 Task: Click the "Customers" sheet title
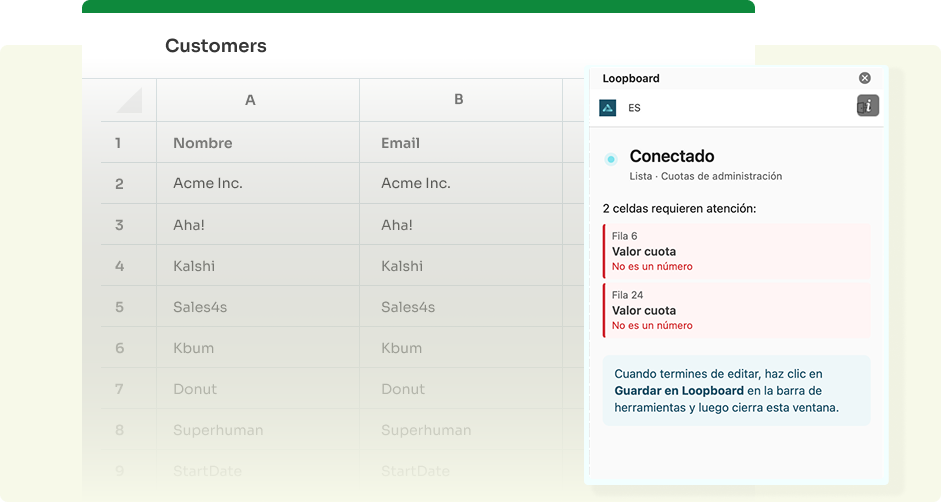(x=215, y=46)
